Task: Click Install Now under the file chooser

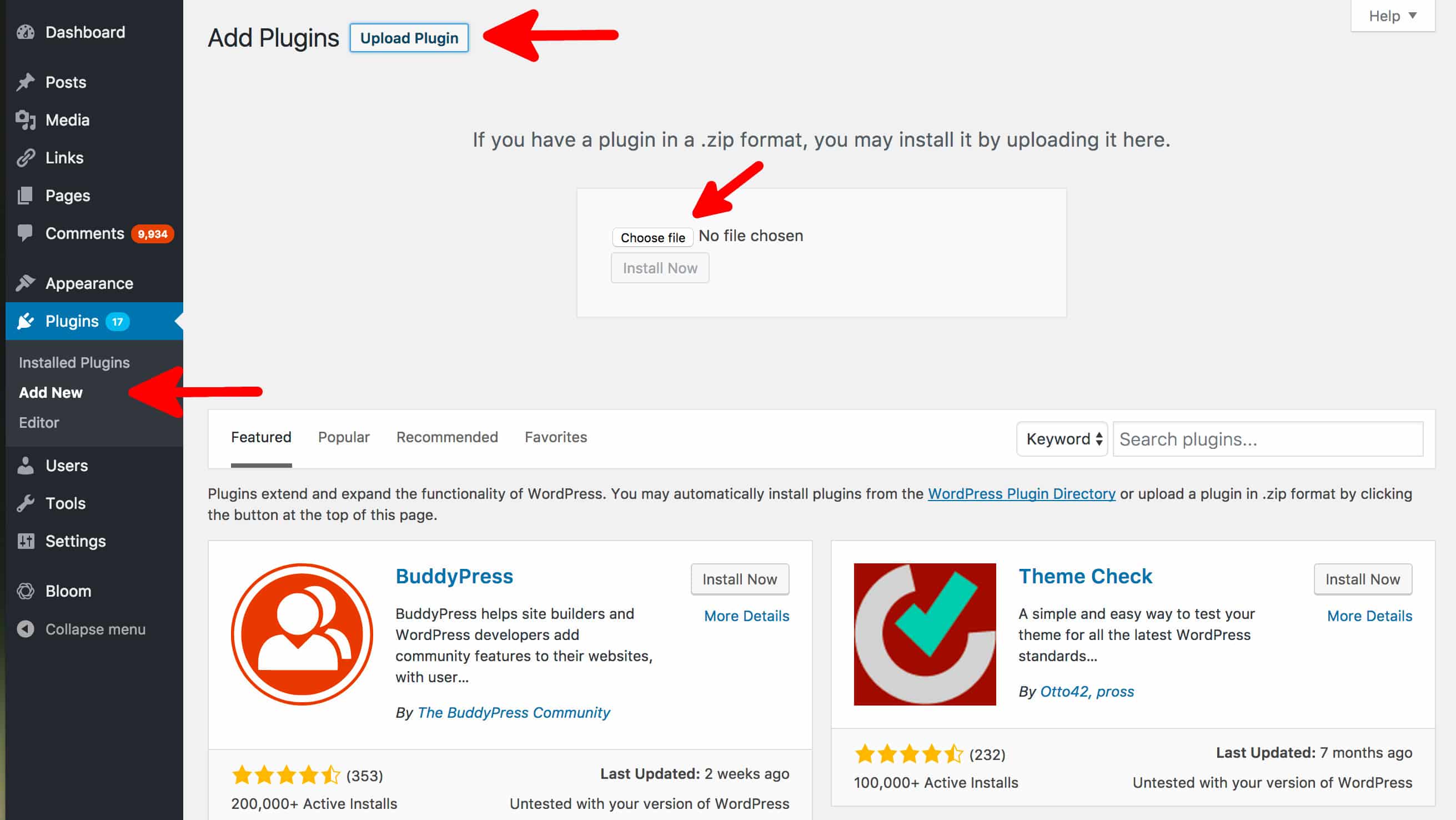Action: tap(660, 268)
